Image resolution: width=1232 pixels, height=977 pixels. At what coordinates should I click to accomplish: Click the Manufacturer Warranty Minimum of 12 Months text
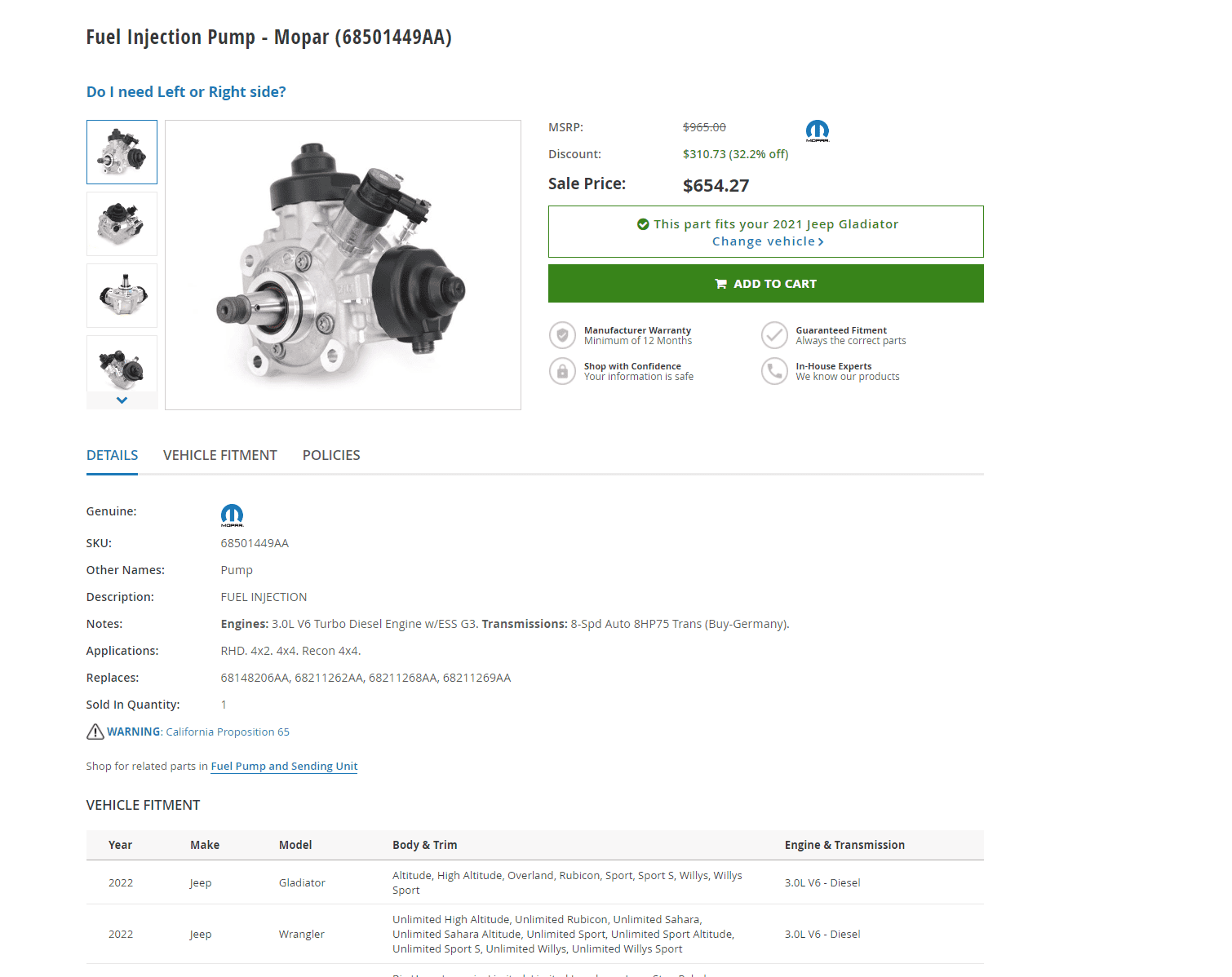point(638,335)
